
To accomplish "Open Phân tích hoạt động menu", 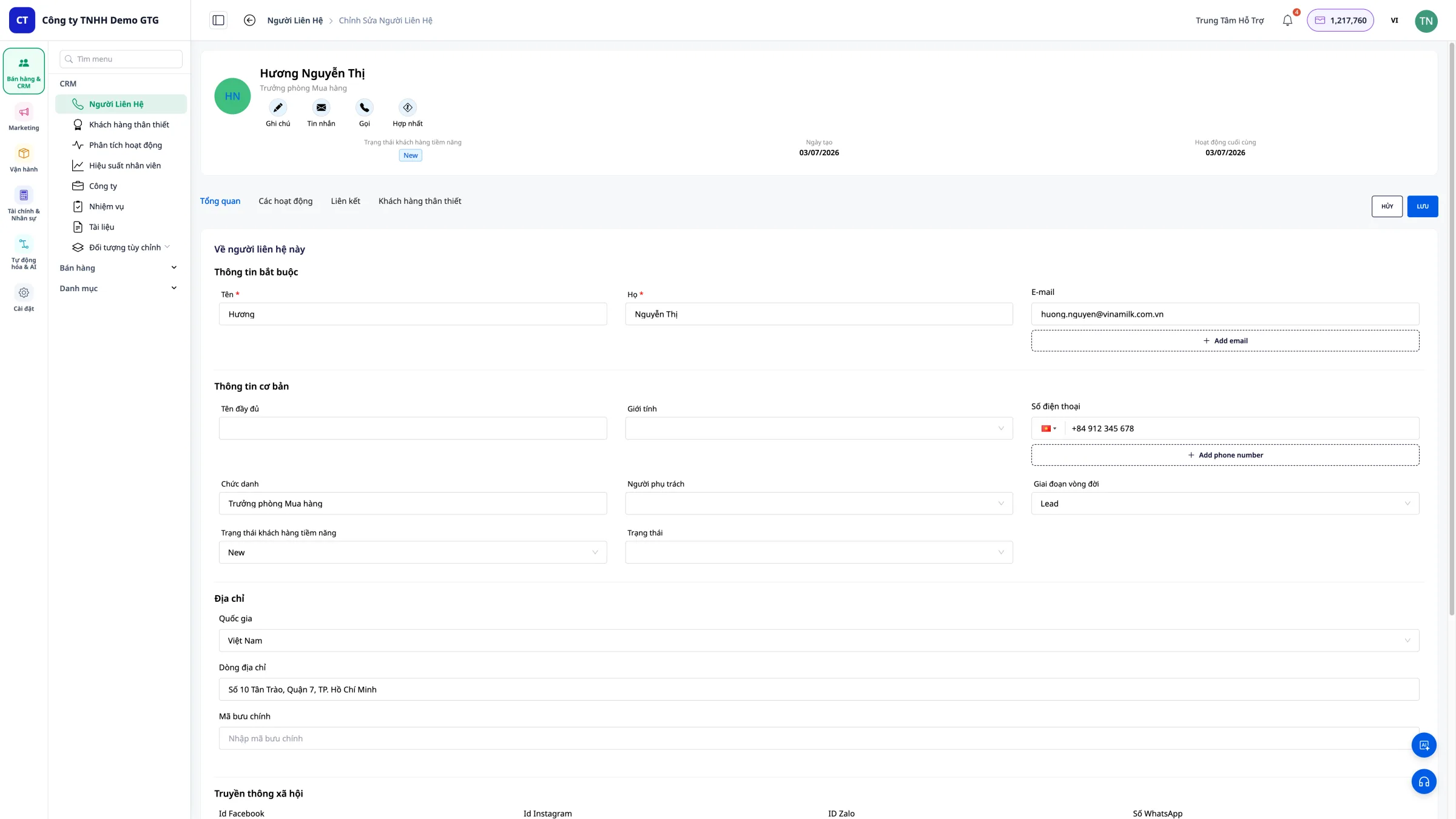I will point(121,145).
